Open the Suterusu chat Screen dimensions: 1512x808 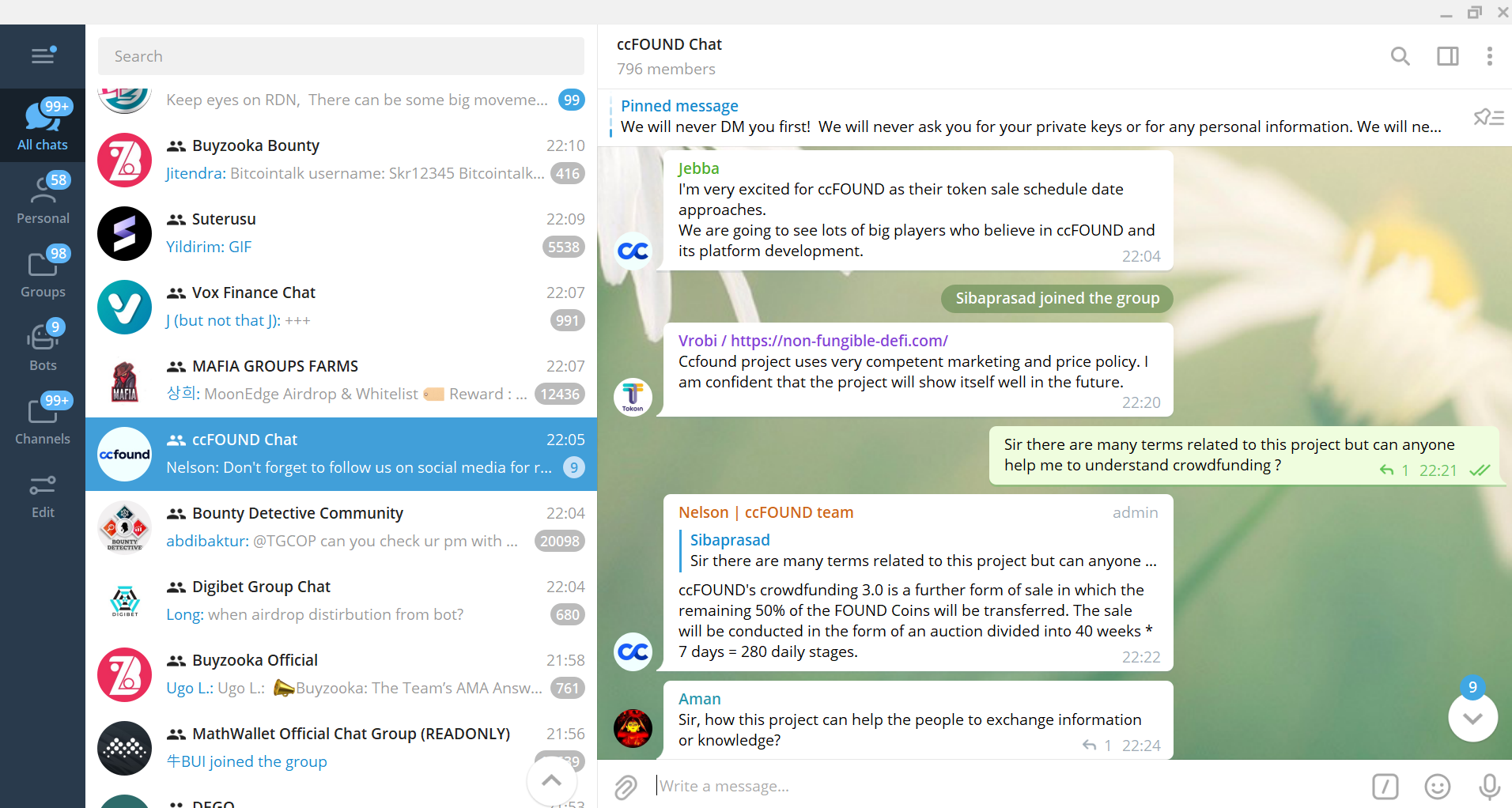[340, 233]
